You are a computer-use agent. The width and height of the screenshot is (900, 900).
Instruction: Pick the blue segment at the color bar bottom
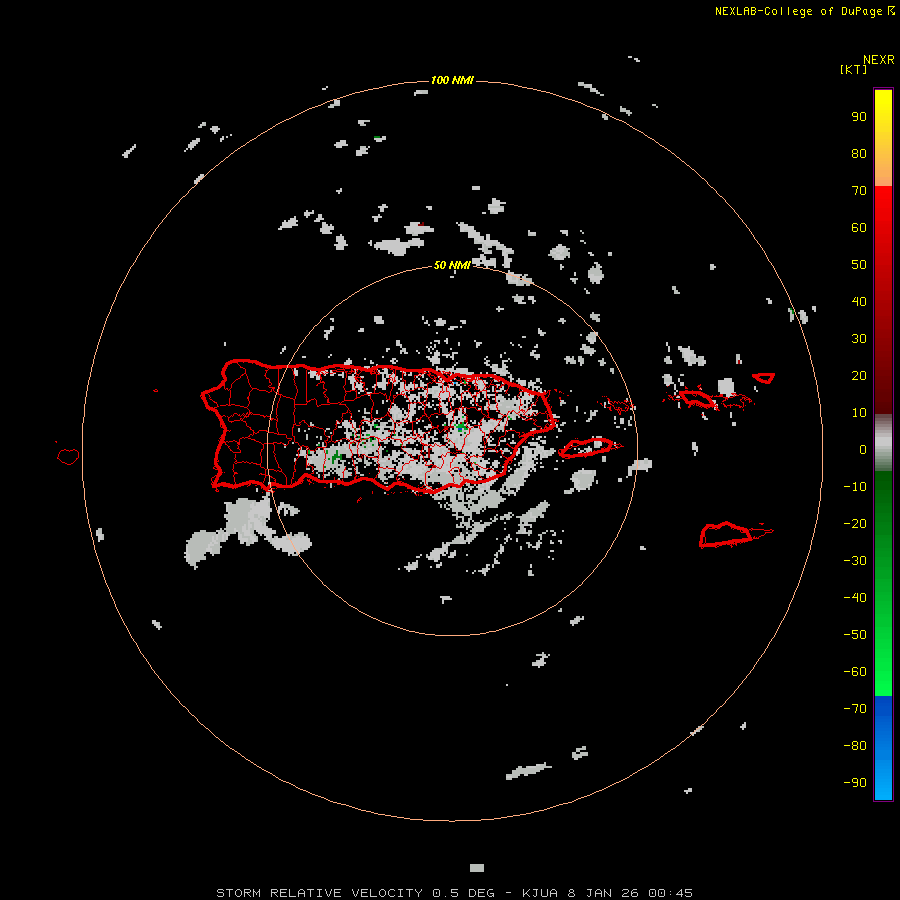883,748
